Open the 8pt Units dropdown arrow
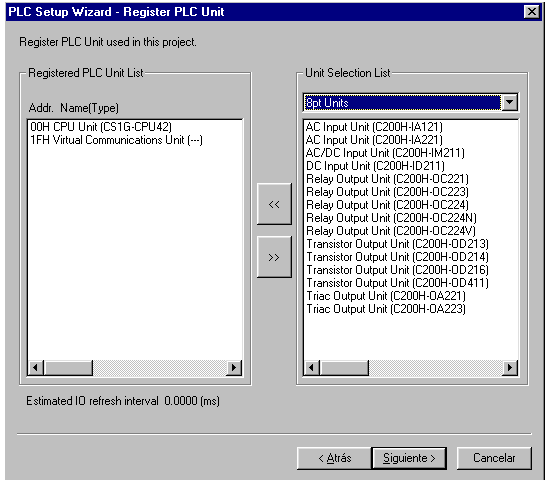Image resolution: width=550 pixels, height=480 pixels. [x=510, y=102]
